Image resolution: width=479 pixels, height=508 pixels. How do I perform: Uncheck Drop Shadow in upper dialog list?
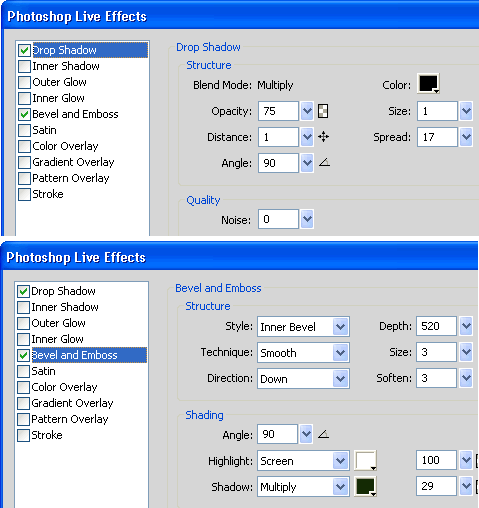24,50
